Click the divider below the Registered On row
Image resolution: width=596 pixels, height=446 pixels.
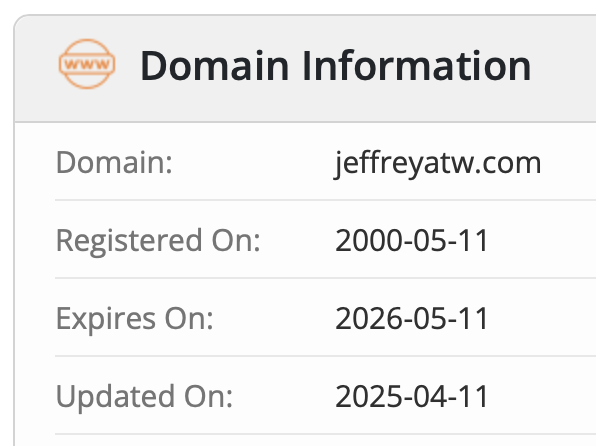click(x=325, y=278)
